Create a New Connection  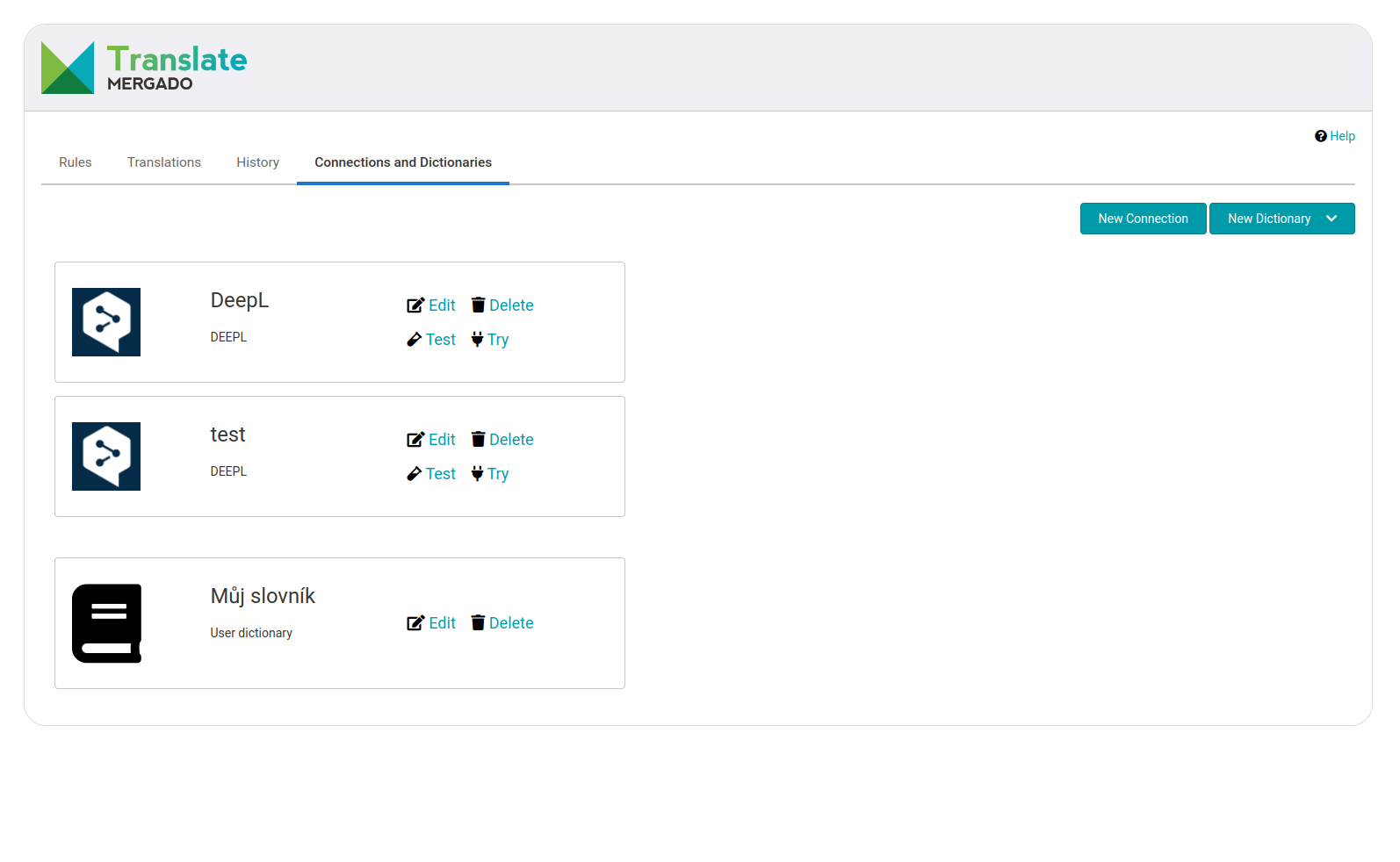[1143, 219]
